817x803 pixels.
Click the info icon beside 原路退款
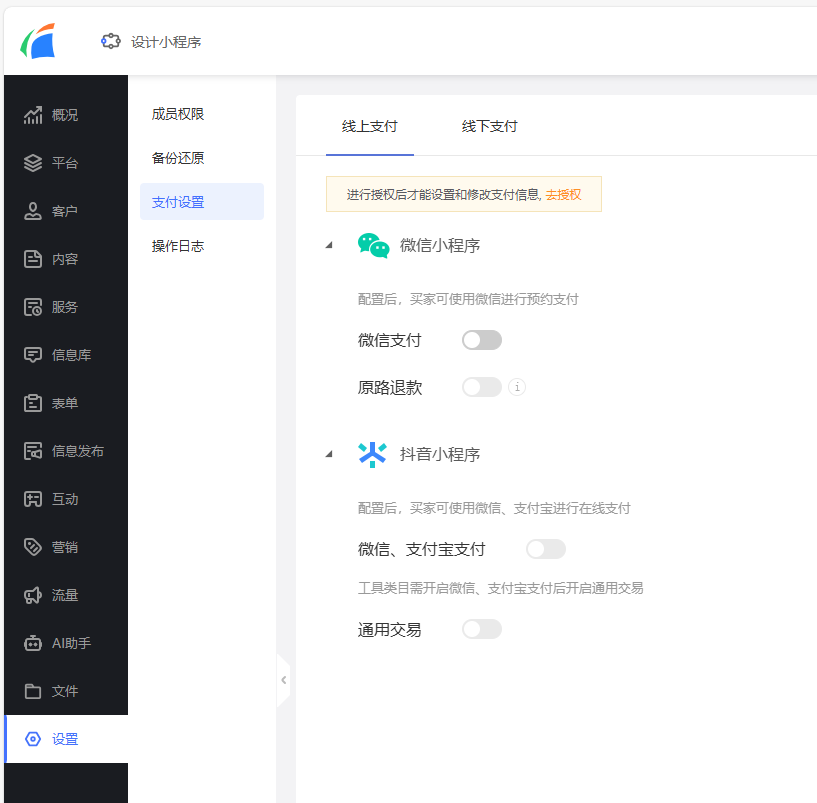(517, 387)
